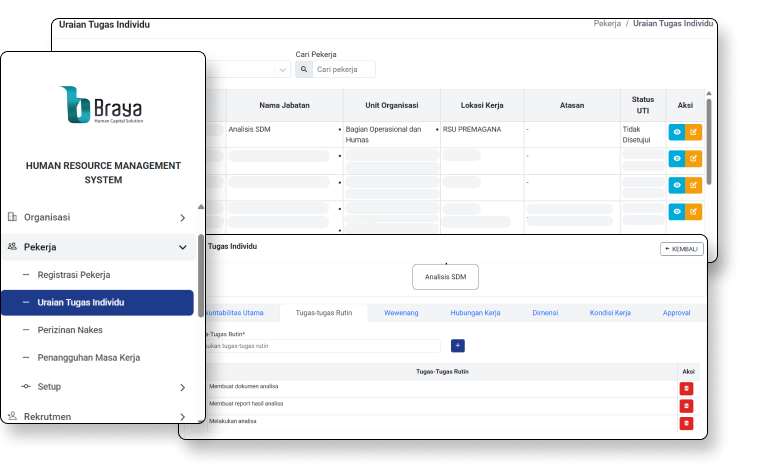The width and height of the screenshot is (760, 475).
Task: Click the eye icon in the third table row
Action: point(677,185)
